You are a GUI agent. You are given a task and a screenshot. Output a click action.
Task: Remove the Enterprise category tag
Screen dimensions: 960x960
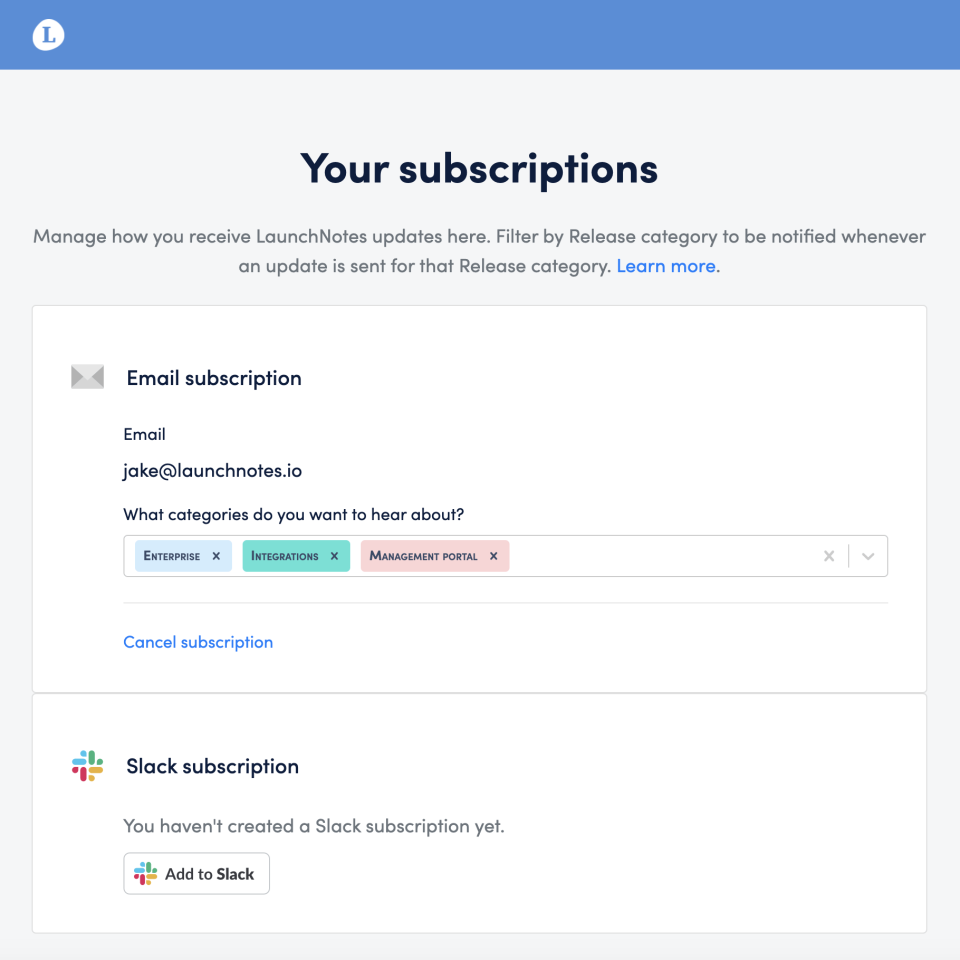click(216, 556)
